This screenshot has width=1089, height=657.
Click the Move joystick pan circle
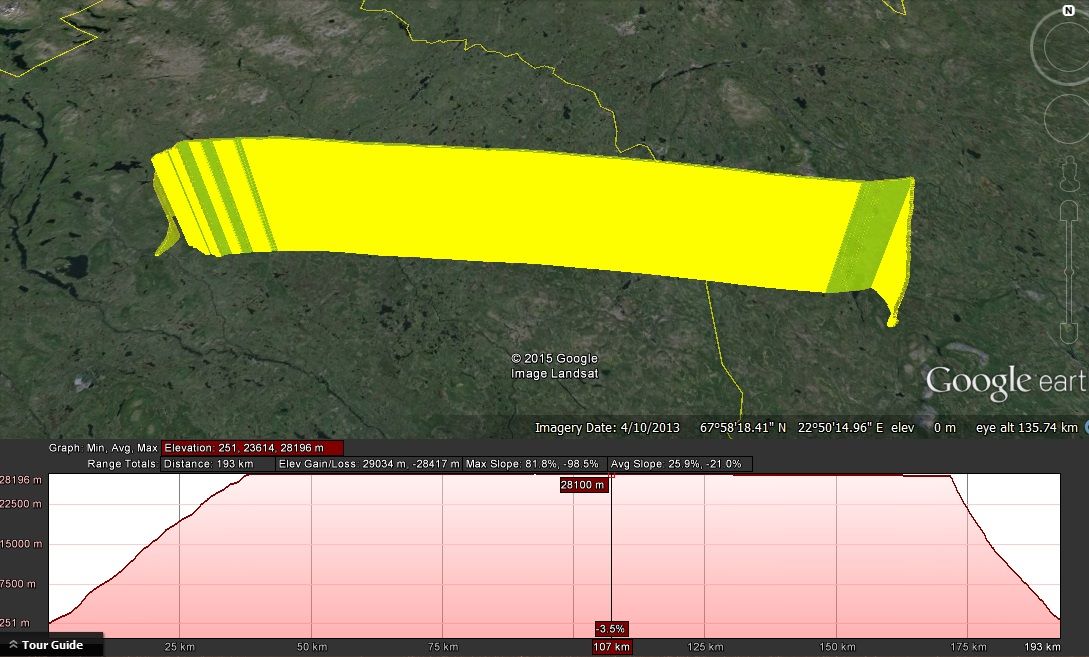click(1066, 120)
